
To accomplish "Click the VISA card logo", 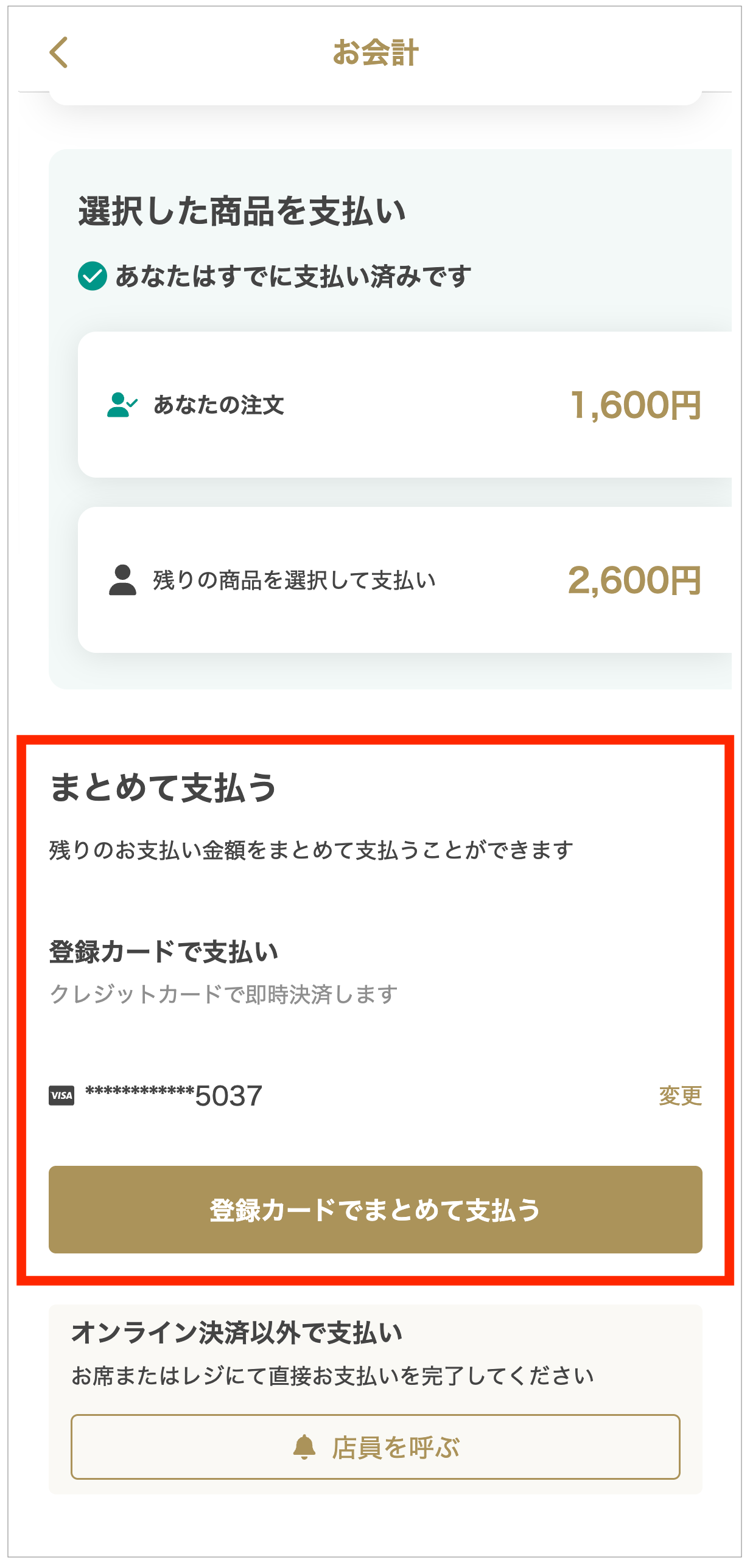I will 61,1096.
